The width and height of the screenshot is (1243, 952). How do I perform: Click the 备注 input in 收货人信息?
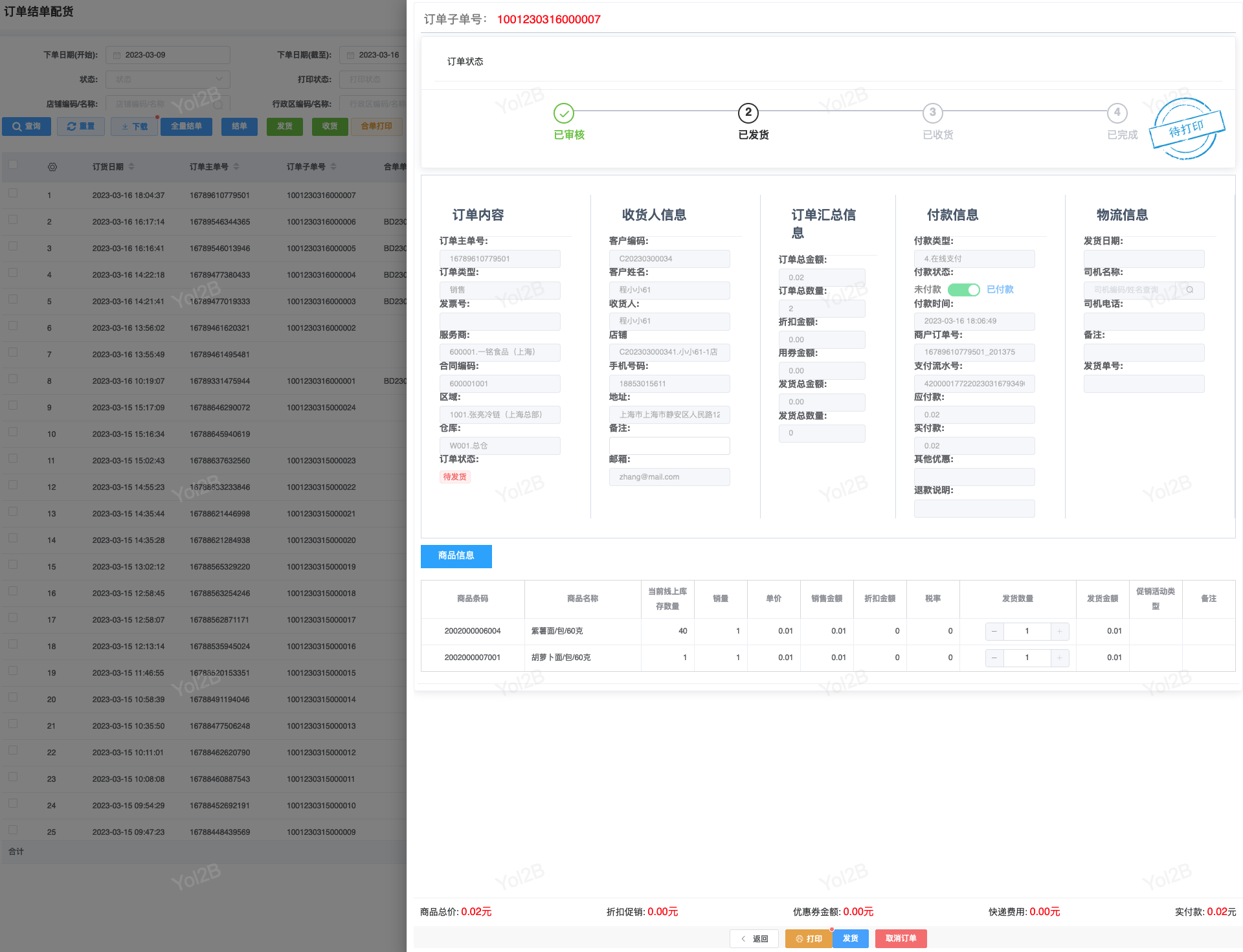pyautogui.click(x=669, y=446)
